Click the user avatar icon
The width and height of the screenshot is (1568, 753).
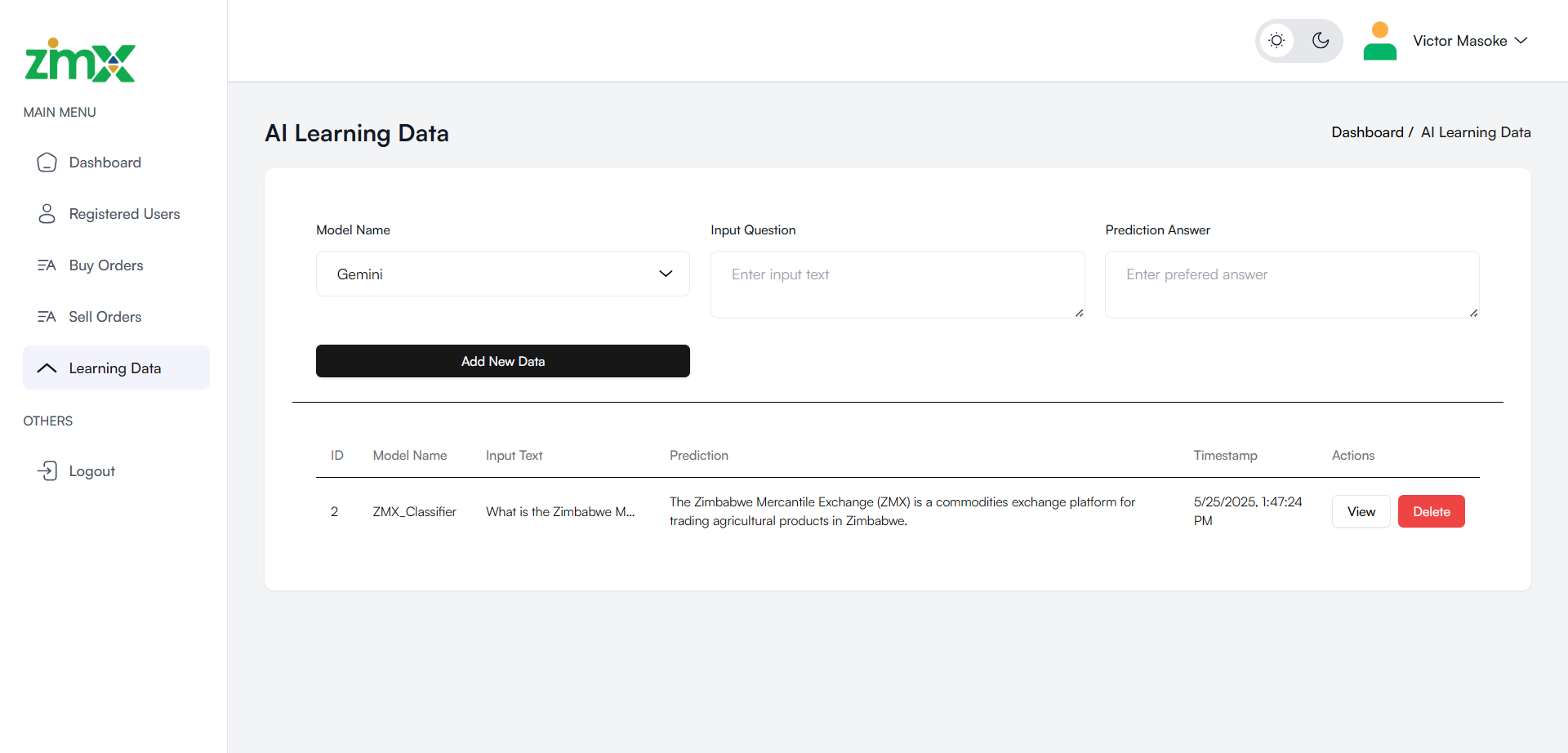click(1379, 41)
